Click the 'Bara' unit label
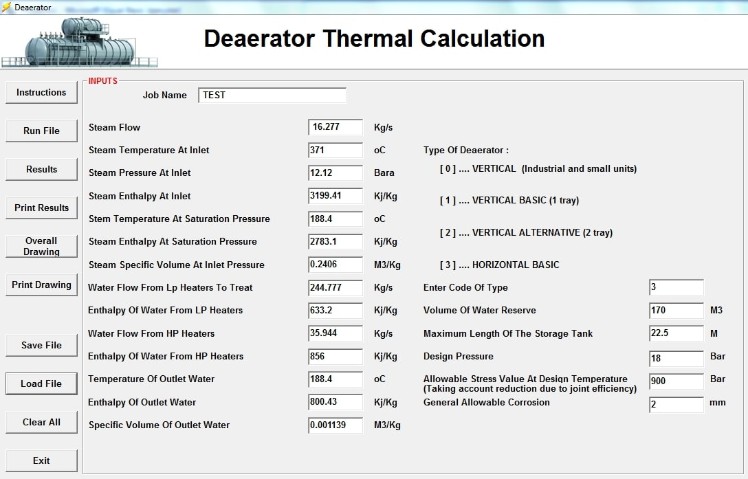 (x=384, y=173)
